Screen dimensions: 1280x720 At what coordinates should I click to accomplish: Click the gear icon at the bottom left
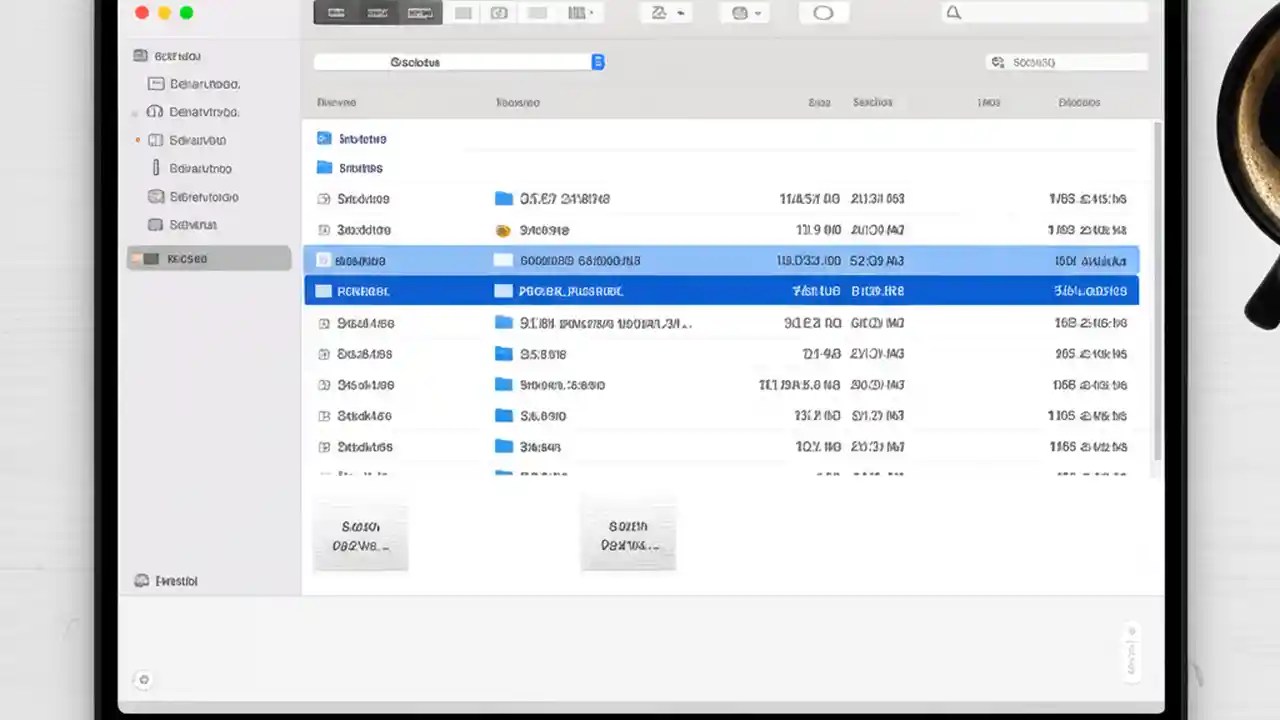pyautogui.click(x=143, y=679)
